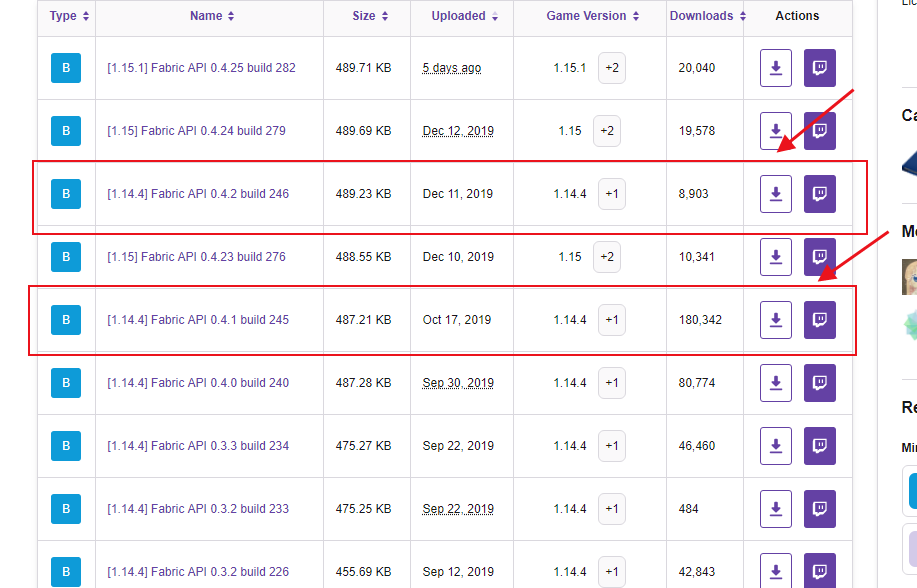Expand +1 versions for build 234
The height and width of the screenshot is (588, 917).
(612, 446)
